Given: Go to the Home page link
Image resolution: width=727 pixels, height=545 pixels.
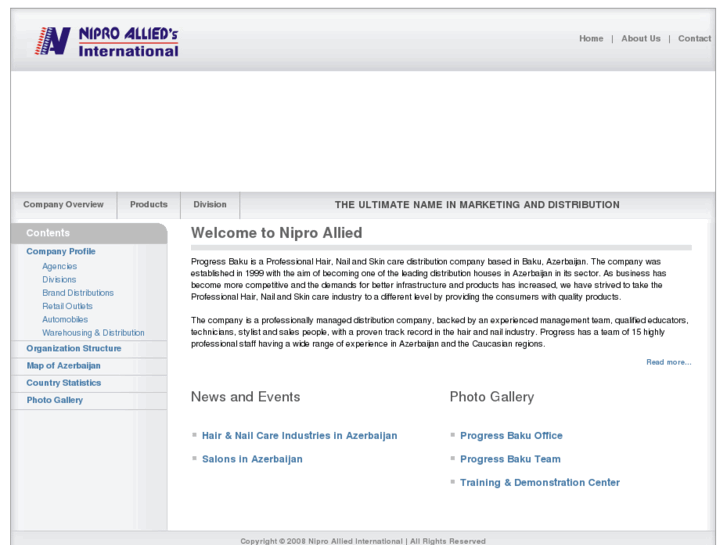Looking at the screenshot, I should tap(591, 38).
